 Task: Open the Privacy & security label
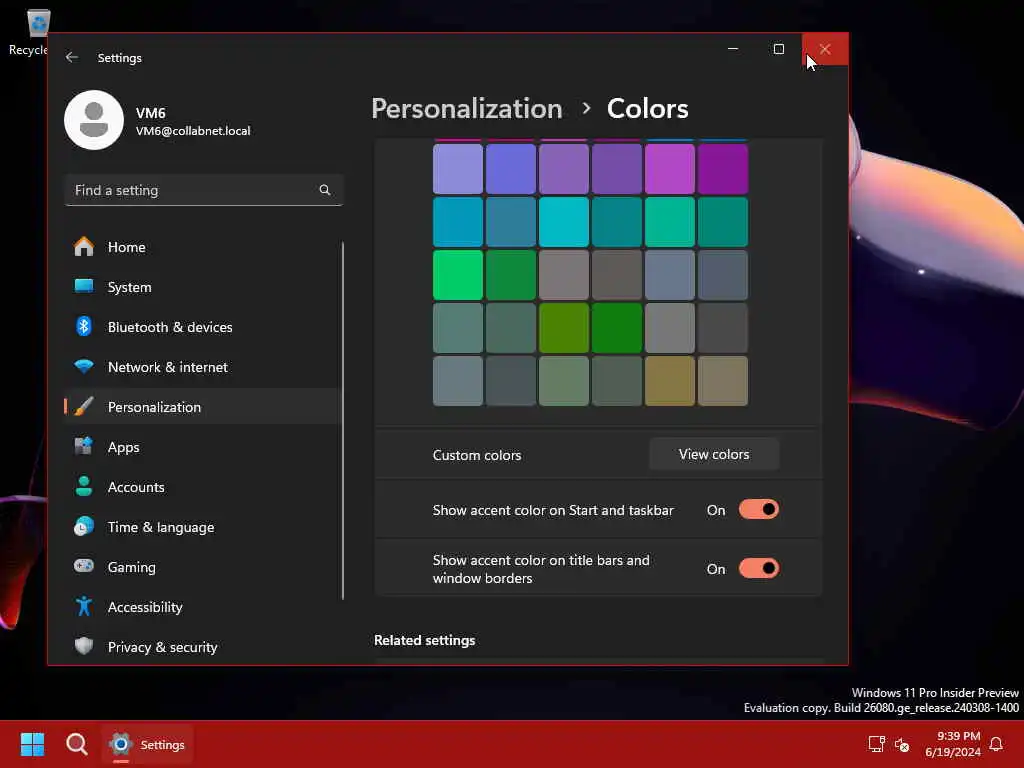pyautogui.click(x=162, y=647)
